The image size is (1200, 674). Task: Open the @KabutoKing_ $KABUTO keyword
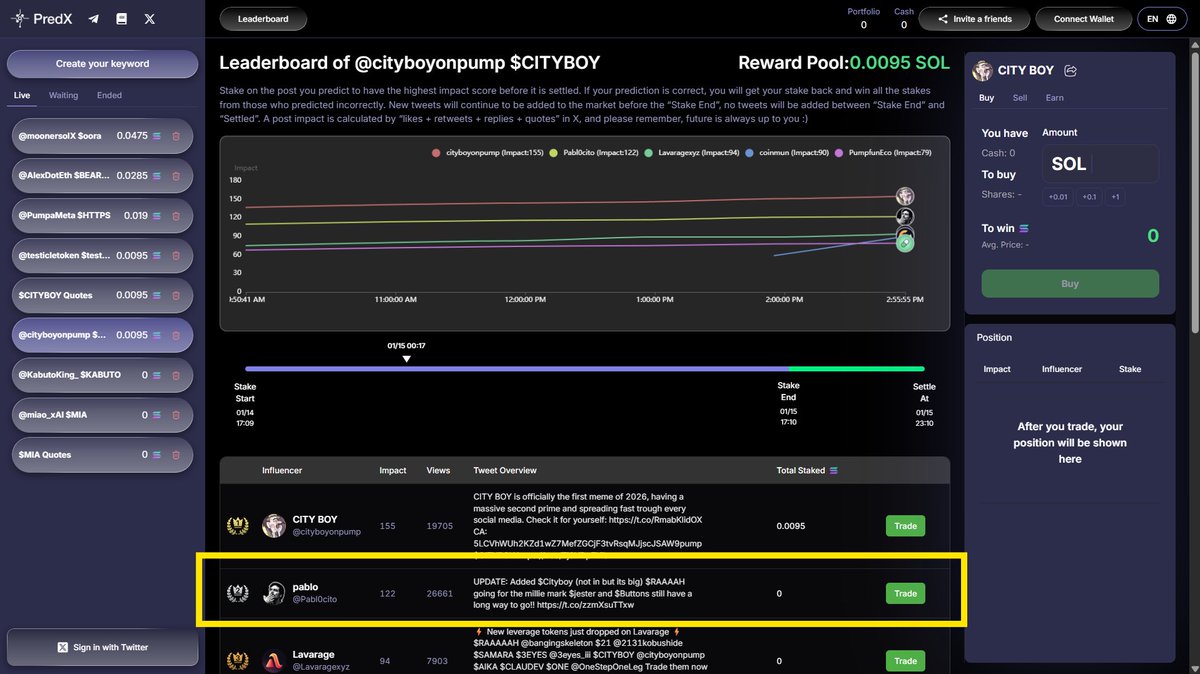(x=102, y=375)
